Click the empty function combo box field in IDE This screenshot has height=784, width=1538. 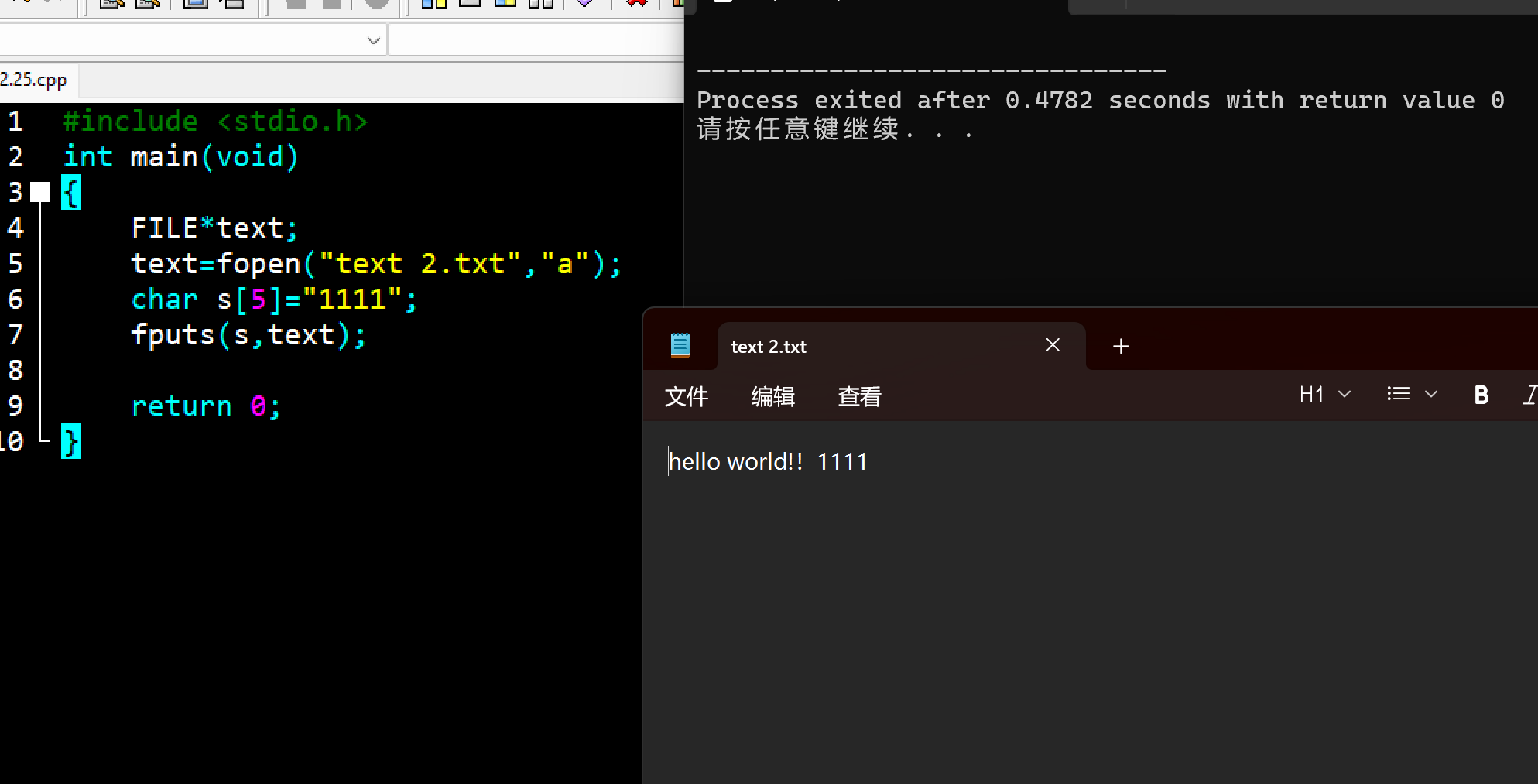(x=536, y=41)
